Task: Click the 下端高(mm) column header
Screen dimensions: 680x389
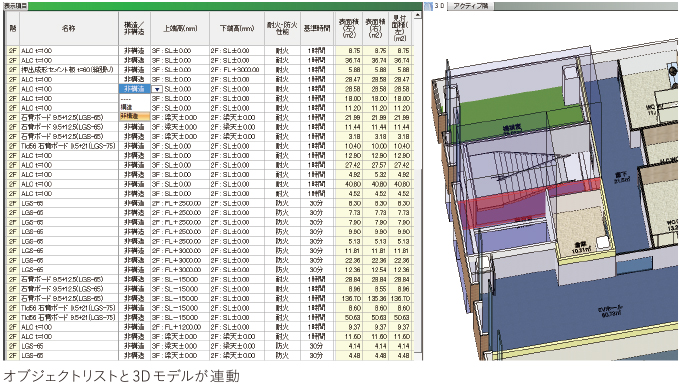Action: pyautogui.click(x=237, y=28)
